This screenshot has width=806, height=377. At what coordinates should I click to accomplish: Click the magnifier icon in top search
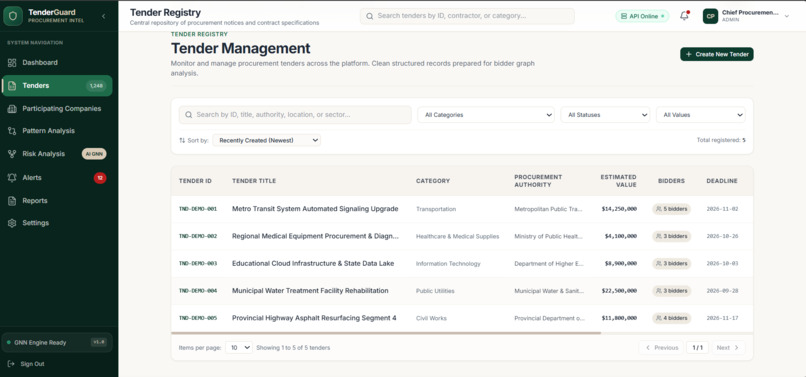pos(369,16)
